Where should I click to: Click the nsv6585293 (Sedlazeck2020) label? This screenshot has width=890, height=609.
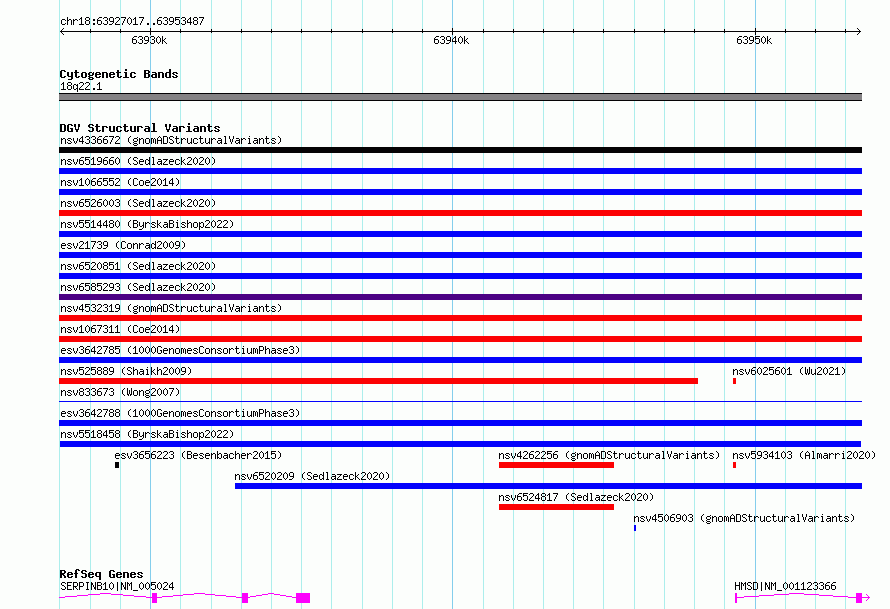click(138, 287)
